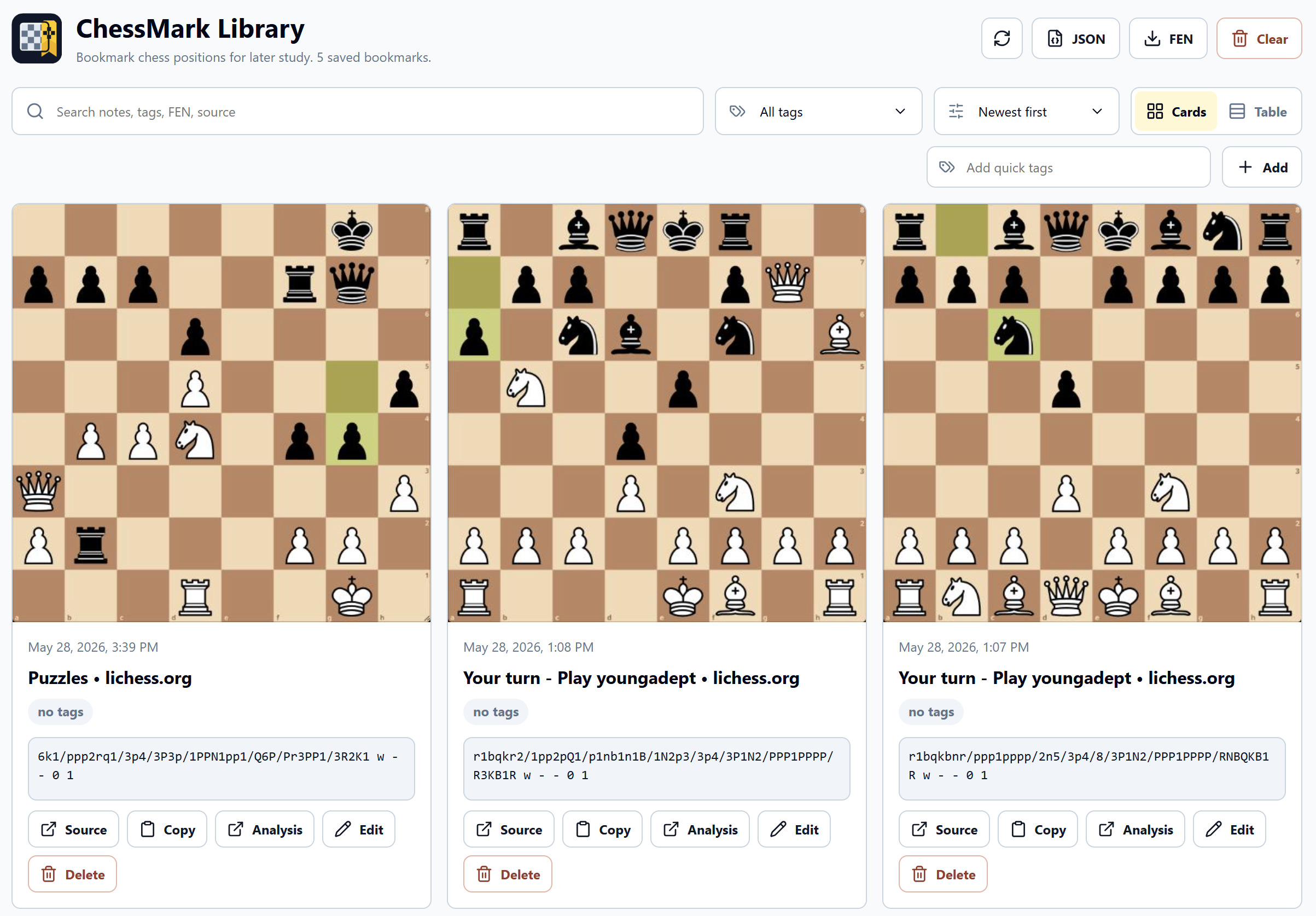Switch to Cards view
The height and width of the screenshot is (916, 1316).
1175,111
